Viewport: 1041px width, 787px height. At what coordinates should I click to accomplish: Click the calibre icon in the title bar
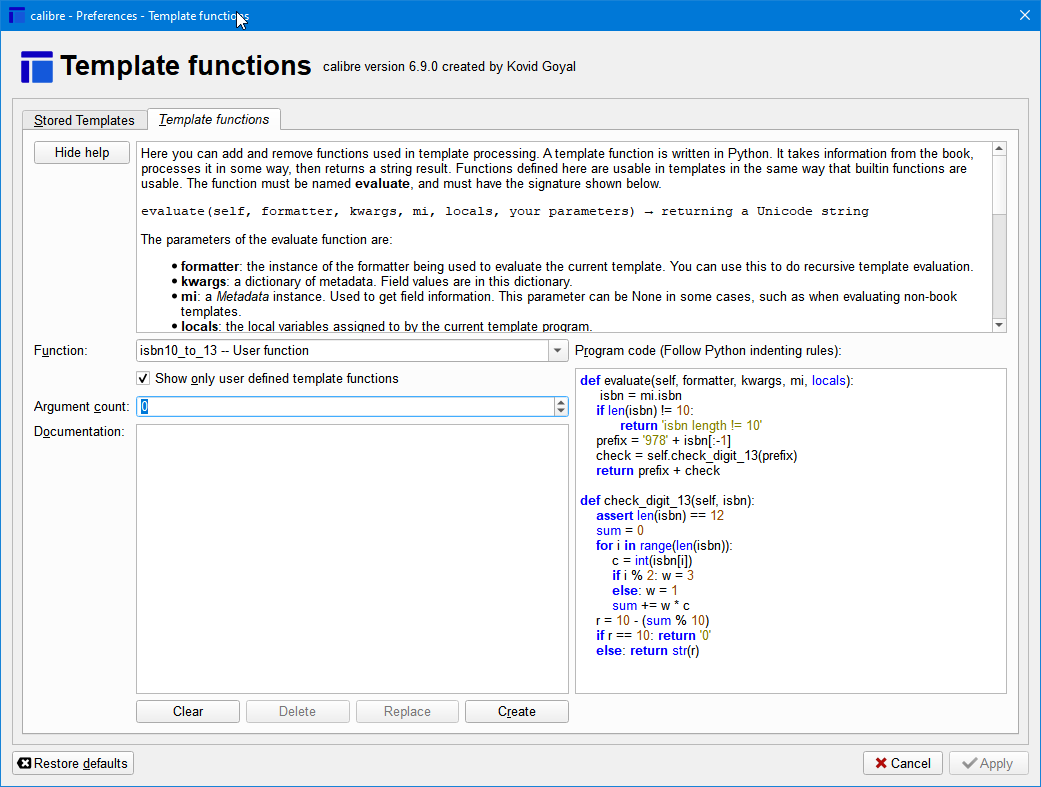coord(16,16)
